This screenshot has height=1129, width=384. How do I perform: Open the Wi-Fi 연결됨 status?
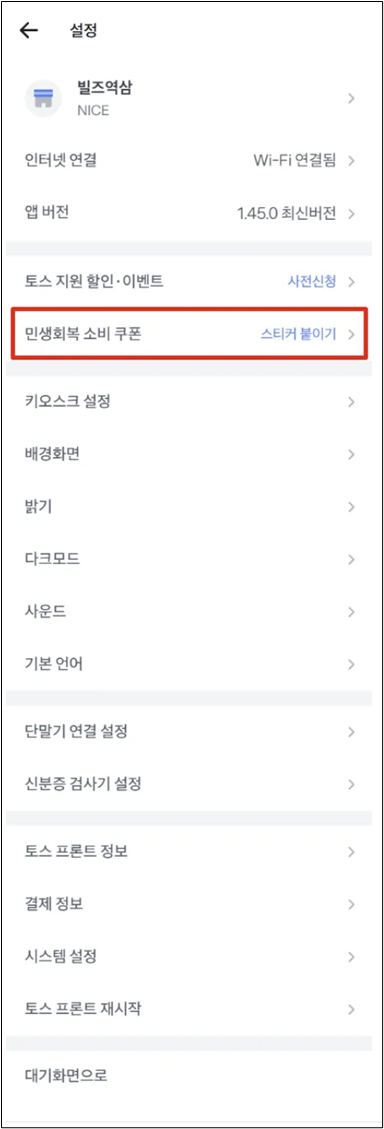294,161
